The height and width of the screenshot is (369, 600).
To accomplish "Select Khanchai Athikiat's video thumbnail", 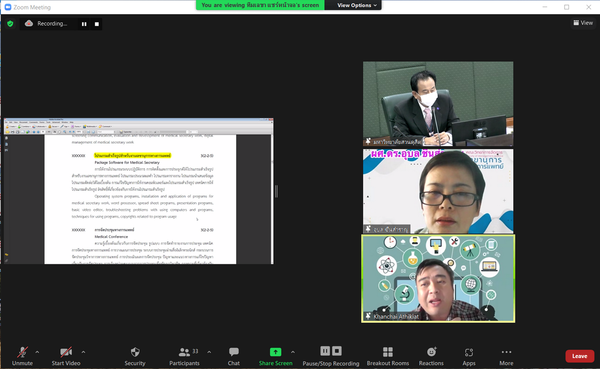I will 438,278.
